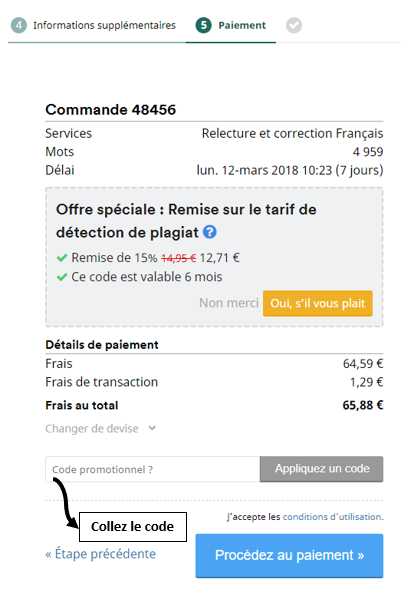Viewport: 405px width, 606px height.
Task: Click Procédez au paiement button
Action: tap(289, 555)
